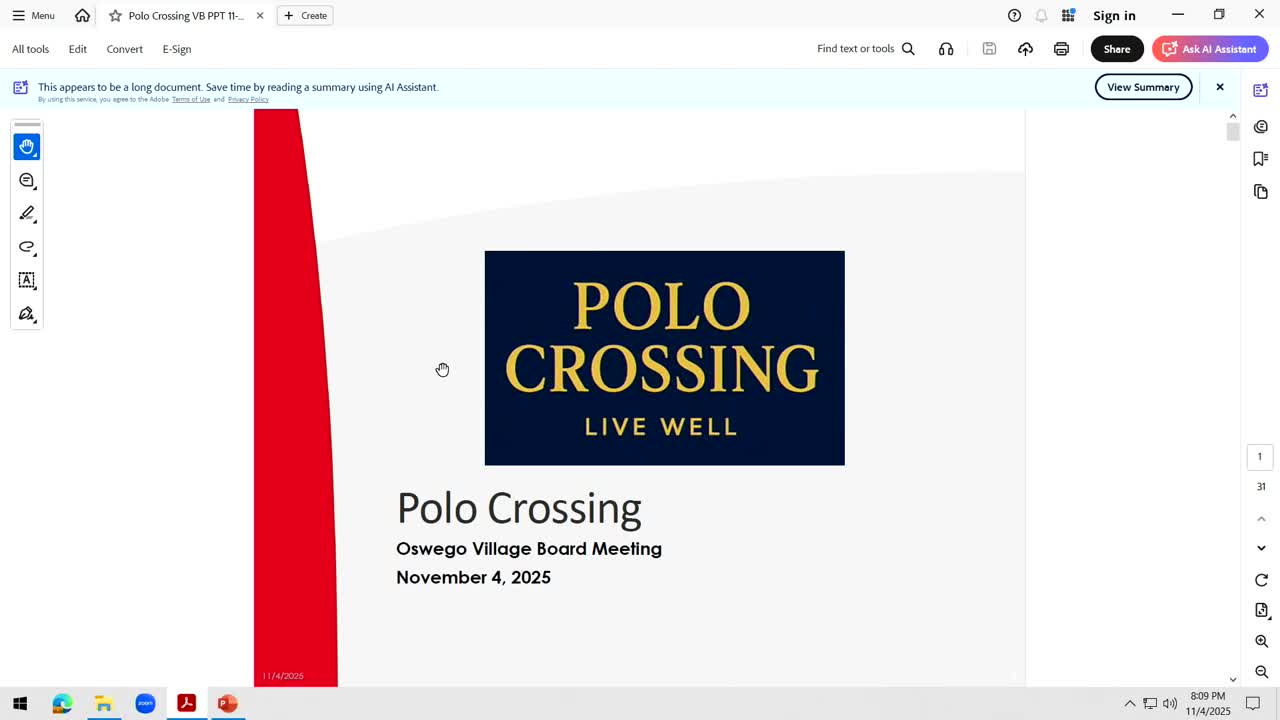Click the "Oswego Village Board Meeting" text

coord(529,549)
